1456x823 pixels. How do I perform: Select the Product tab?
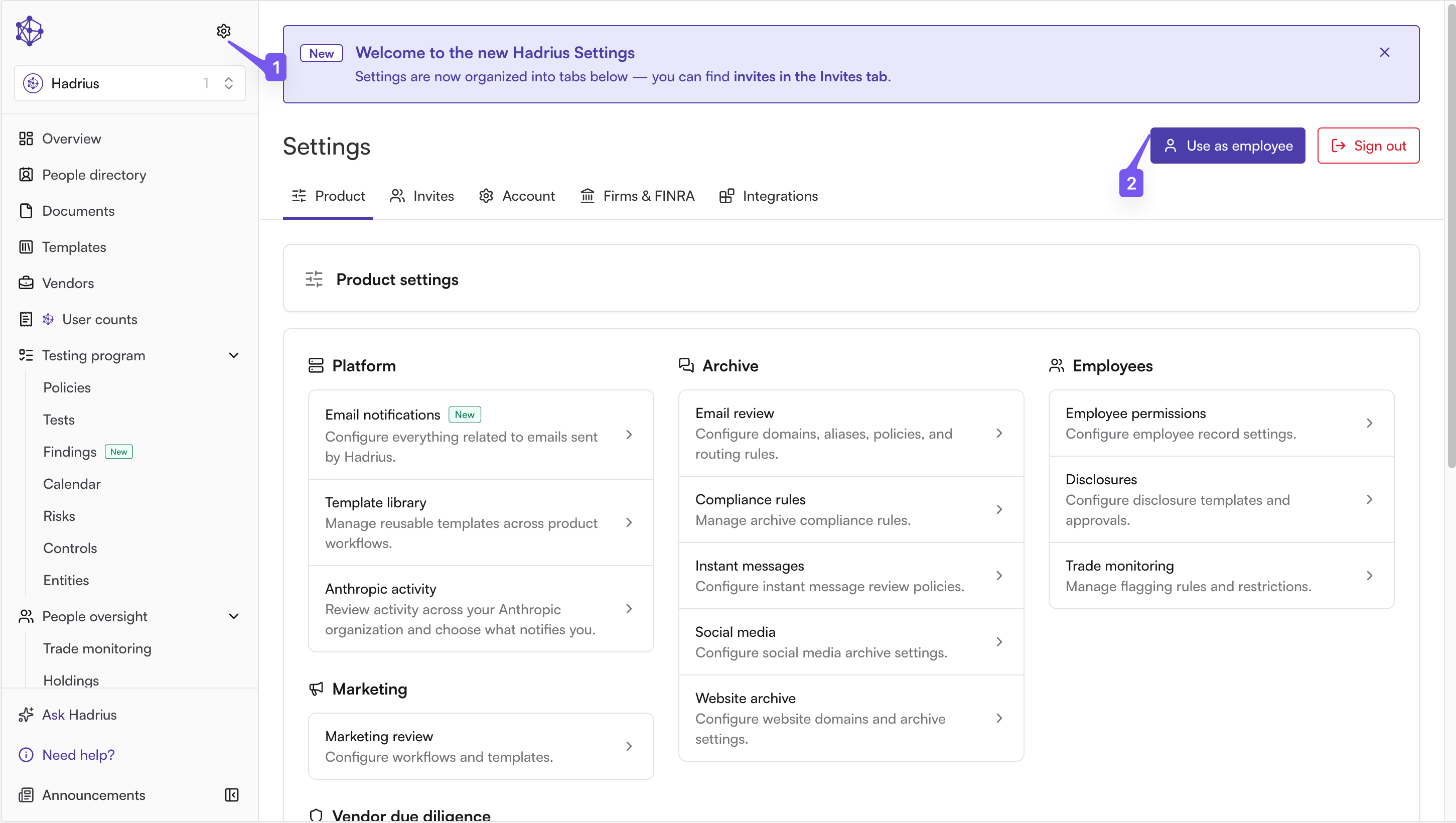point(328,196)
